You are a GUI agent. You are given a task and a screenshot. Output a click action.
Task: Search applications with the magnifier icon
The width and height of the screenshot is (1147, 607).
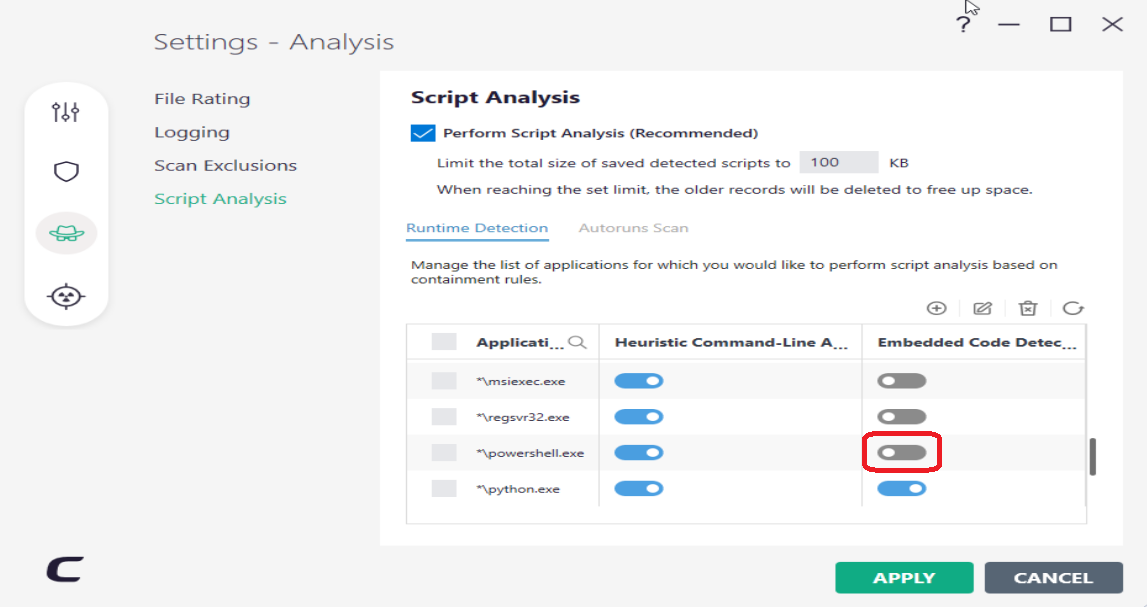[x=577, y=342]
